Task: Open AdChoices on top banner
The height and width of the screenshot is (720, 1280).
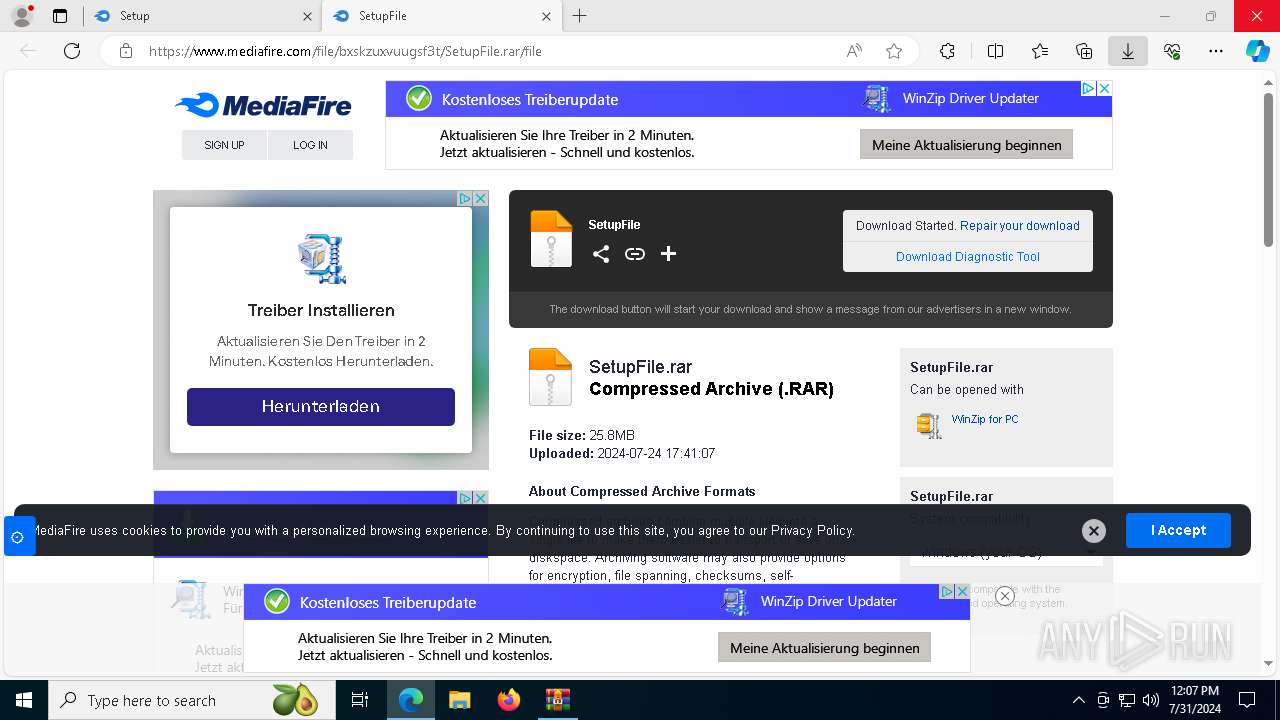Action: coord(1089,89)
